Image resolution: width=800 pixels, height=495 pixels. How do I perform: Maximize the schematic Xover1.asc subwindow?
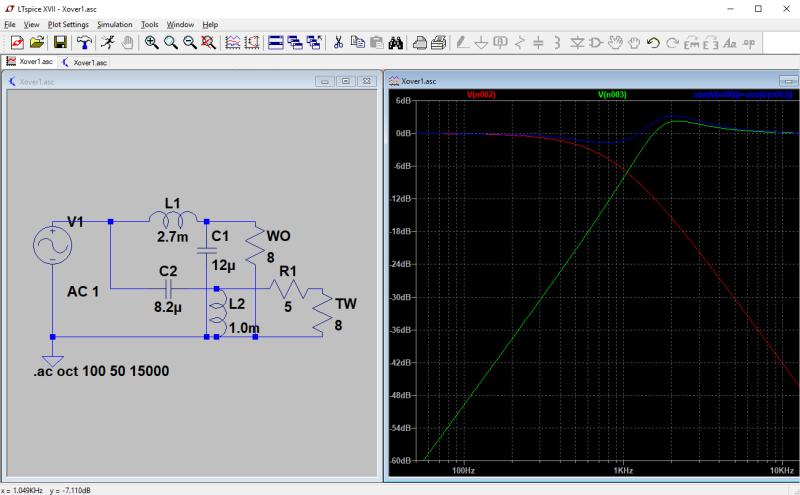tap(345, 81)
